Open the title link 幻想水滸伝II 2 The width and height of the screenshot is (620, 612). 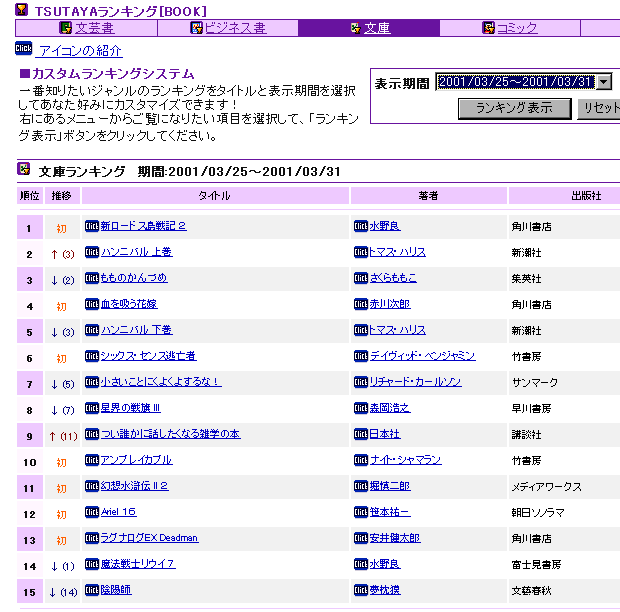tap(134, 486)
